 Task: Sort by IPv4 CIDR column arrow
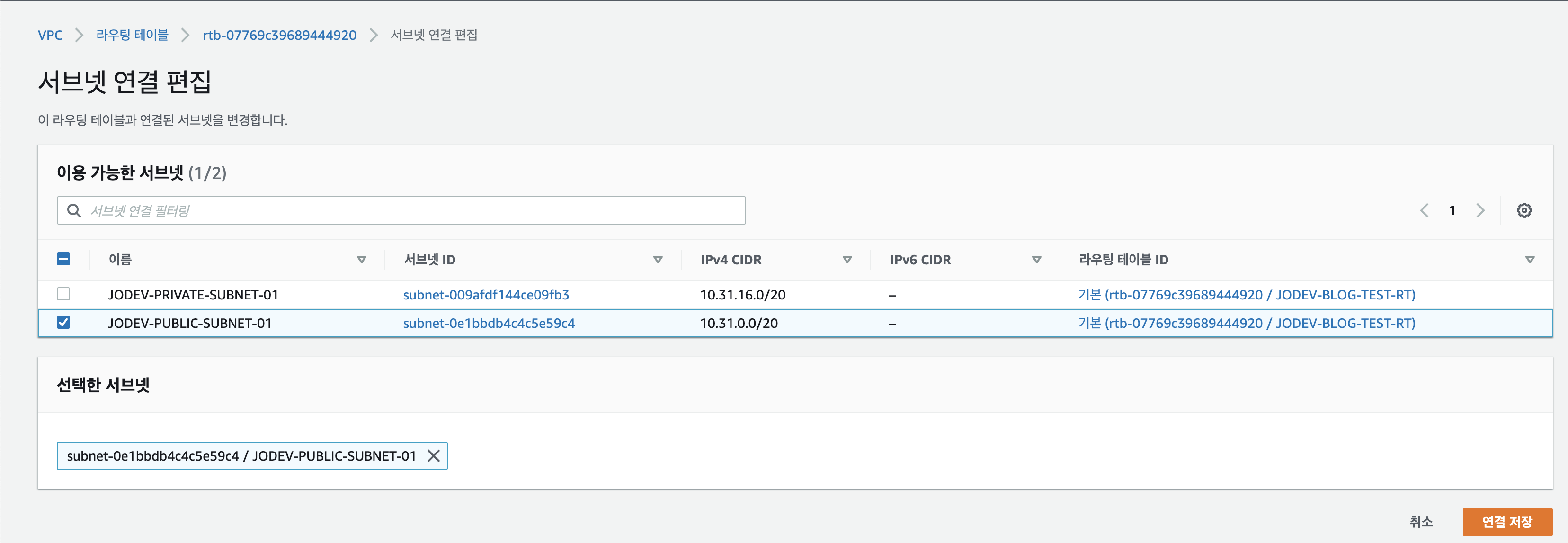(x=846, y=260)
